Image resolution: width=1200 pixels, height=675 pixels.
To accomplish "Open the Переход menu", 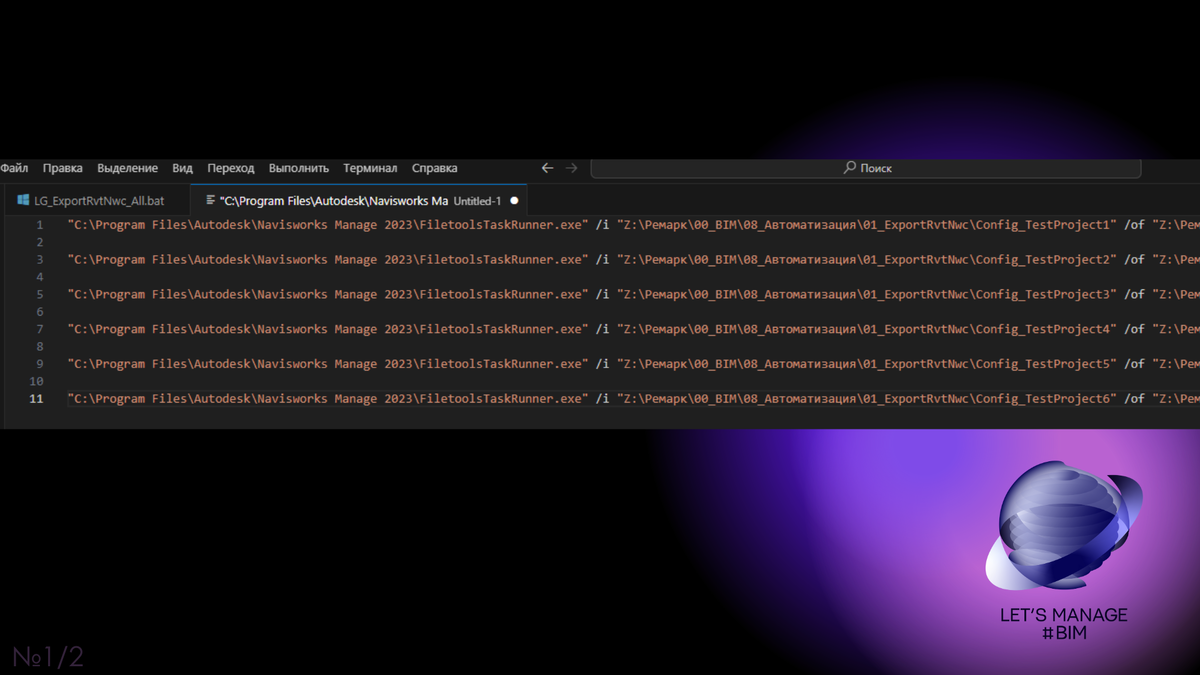I will pos(231,168).
